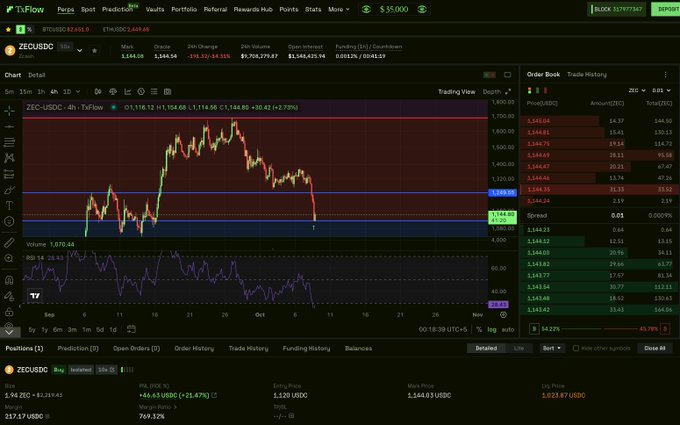Click the candlestick chart type icon
The width and height of the screenshot is (680, 425).
pos(98,92)
